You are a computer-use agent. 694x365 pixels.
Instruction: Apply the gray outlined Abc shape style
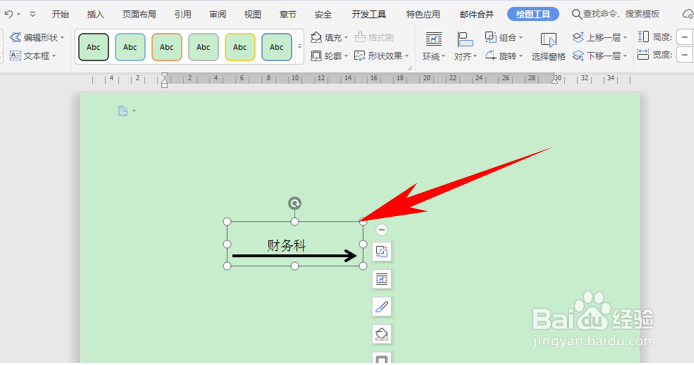[203, 47]
